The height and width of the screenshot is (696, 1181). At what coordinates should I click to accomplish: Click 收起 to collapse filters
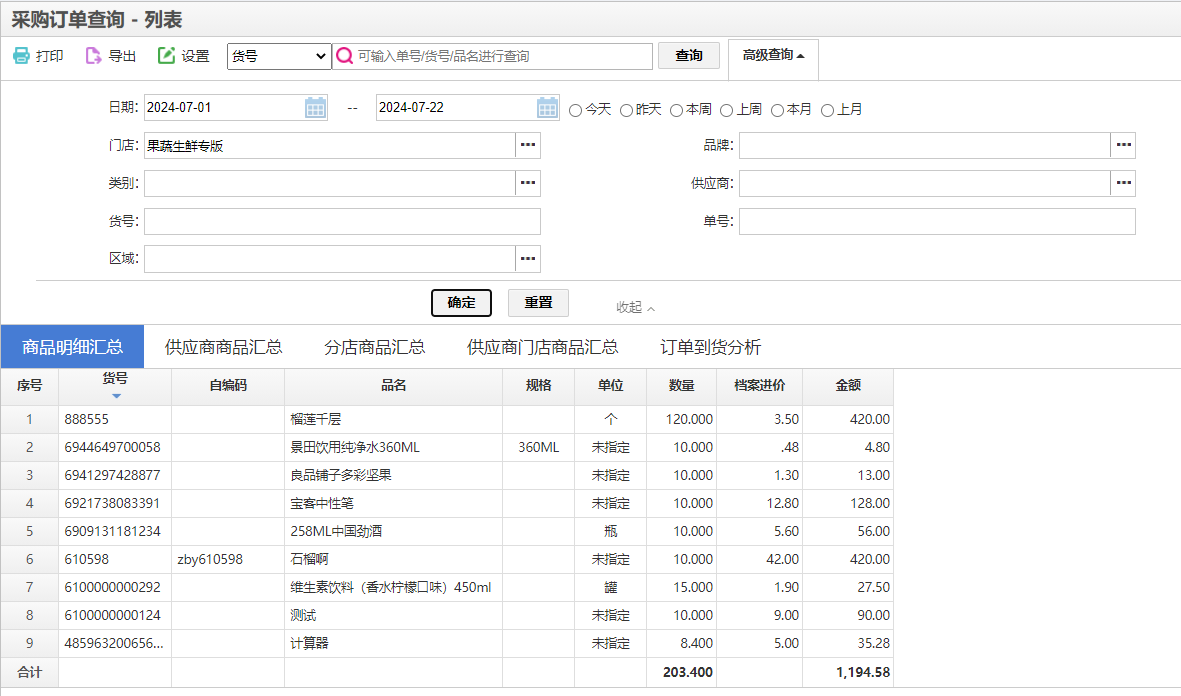click(635, 307)
